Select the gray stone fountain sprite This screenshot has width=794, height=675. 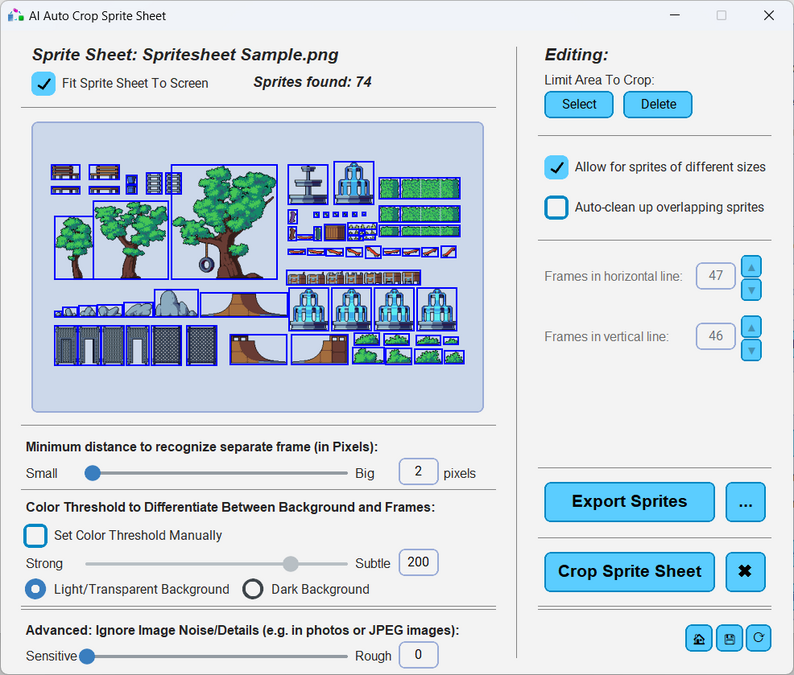point(308,184)
